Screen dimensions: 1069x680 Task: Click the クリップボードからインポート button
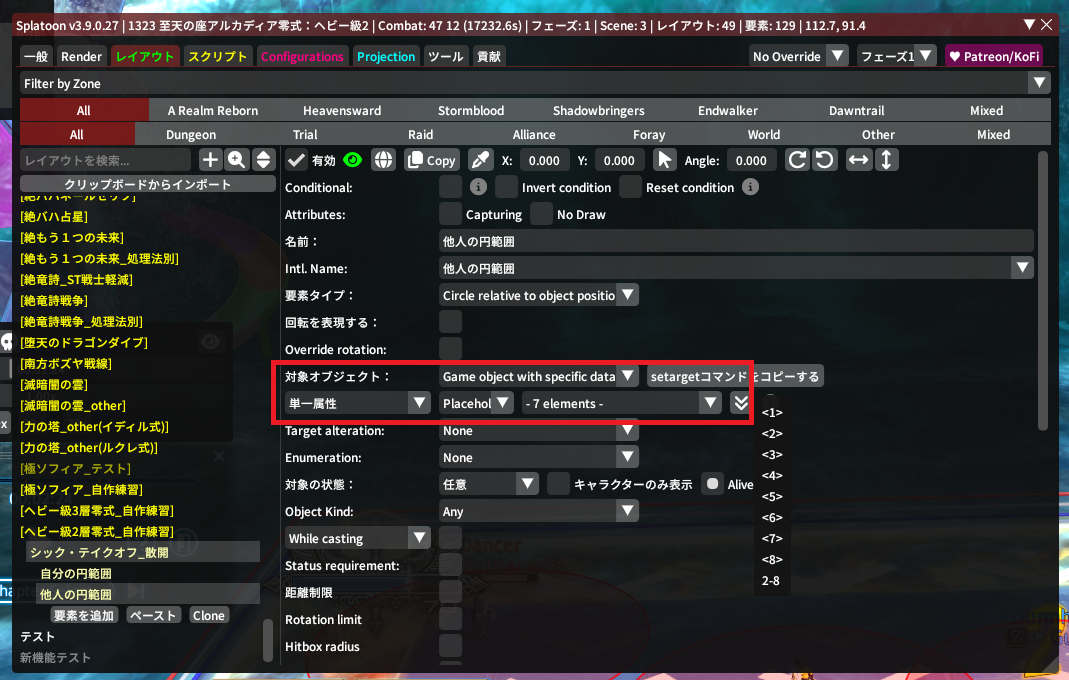coord(148,184)
